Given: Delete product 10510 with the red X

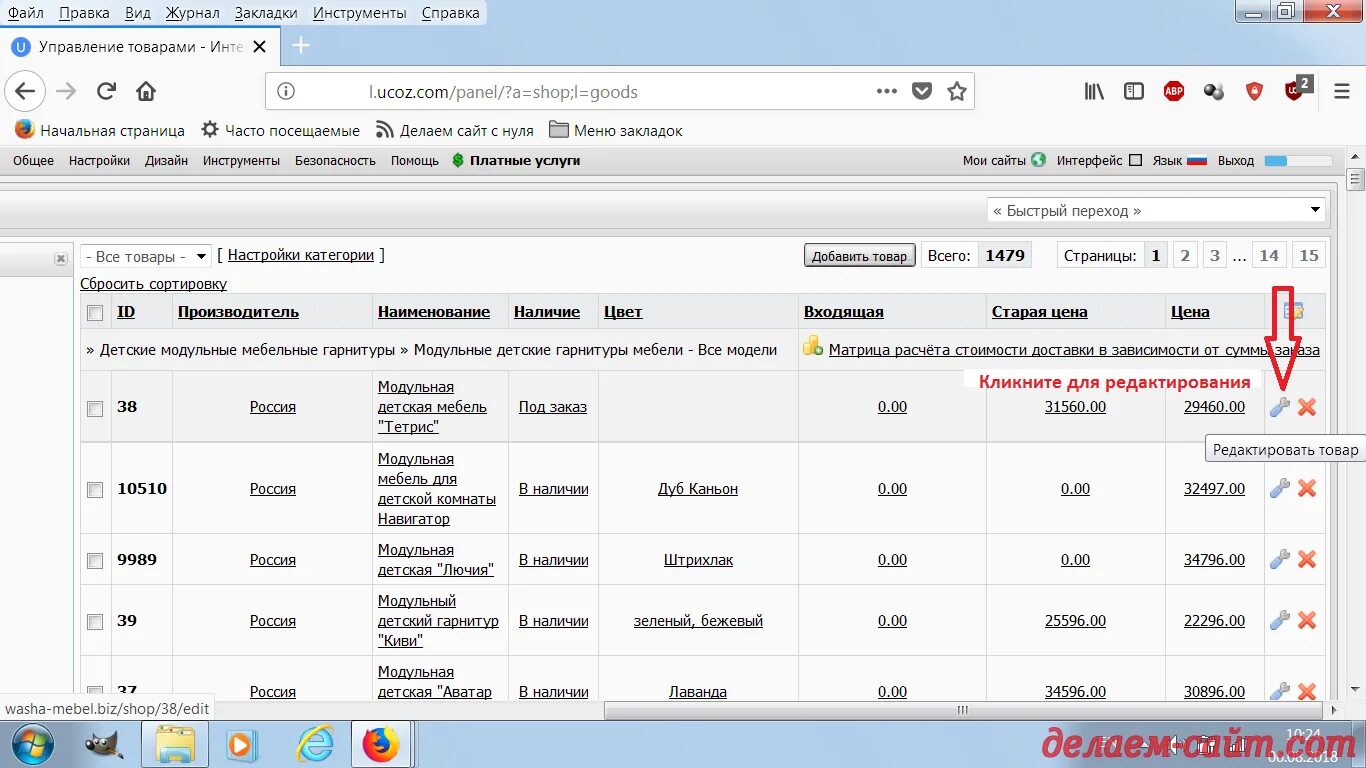Looking at the screenshot, I should coord(1306,489).
